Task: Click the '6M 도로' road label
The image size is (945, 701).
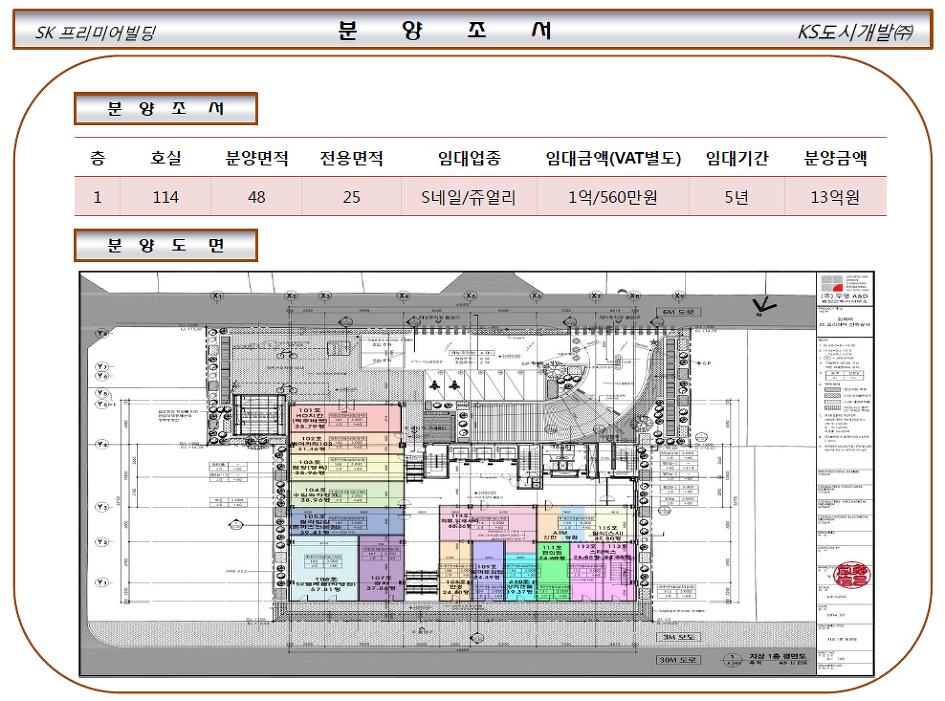Action: pos(679,312)
